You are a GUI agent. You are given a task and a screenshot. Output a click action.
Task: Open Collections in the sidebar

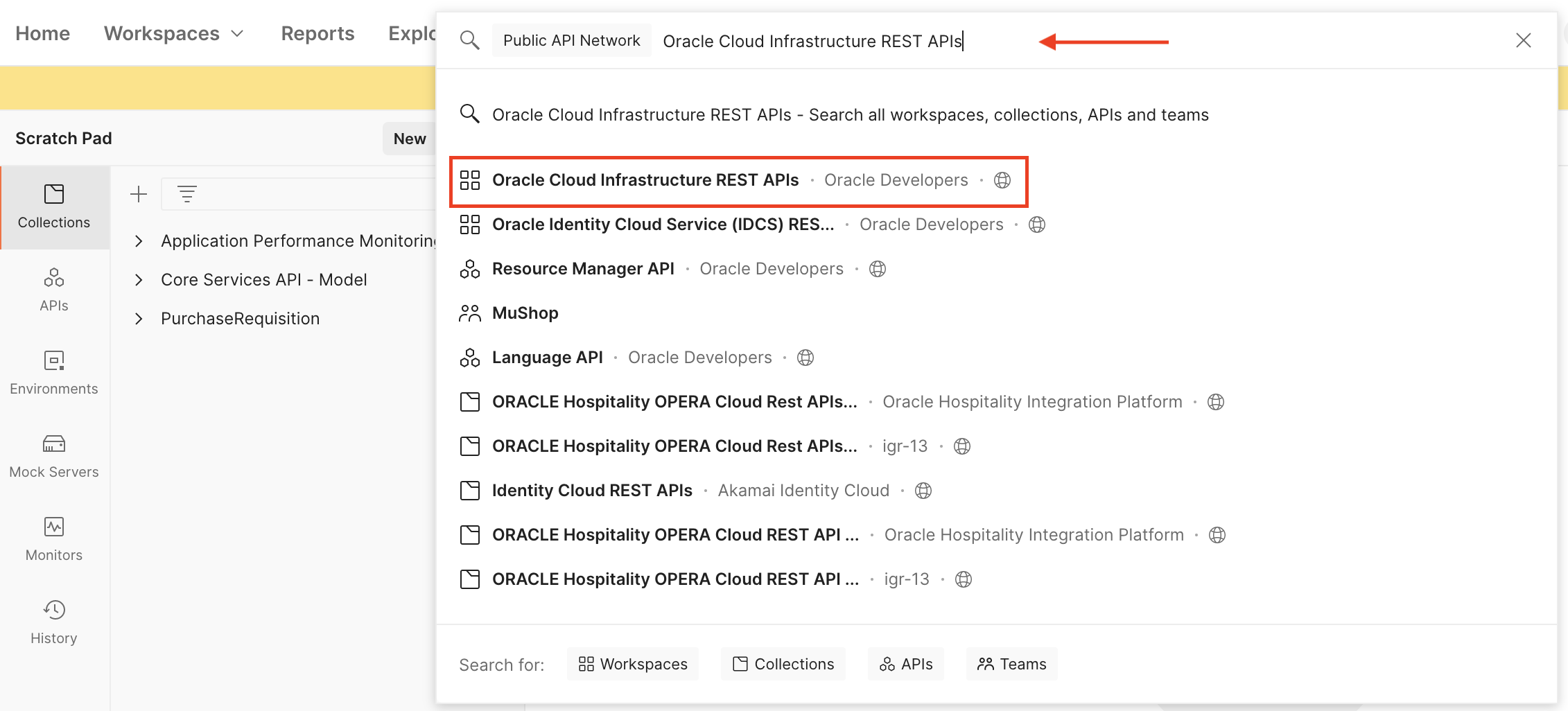click(54, 207)
